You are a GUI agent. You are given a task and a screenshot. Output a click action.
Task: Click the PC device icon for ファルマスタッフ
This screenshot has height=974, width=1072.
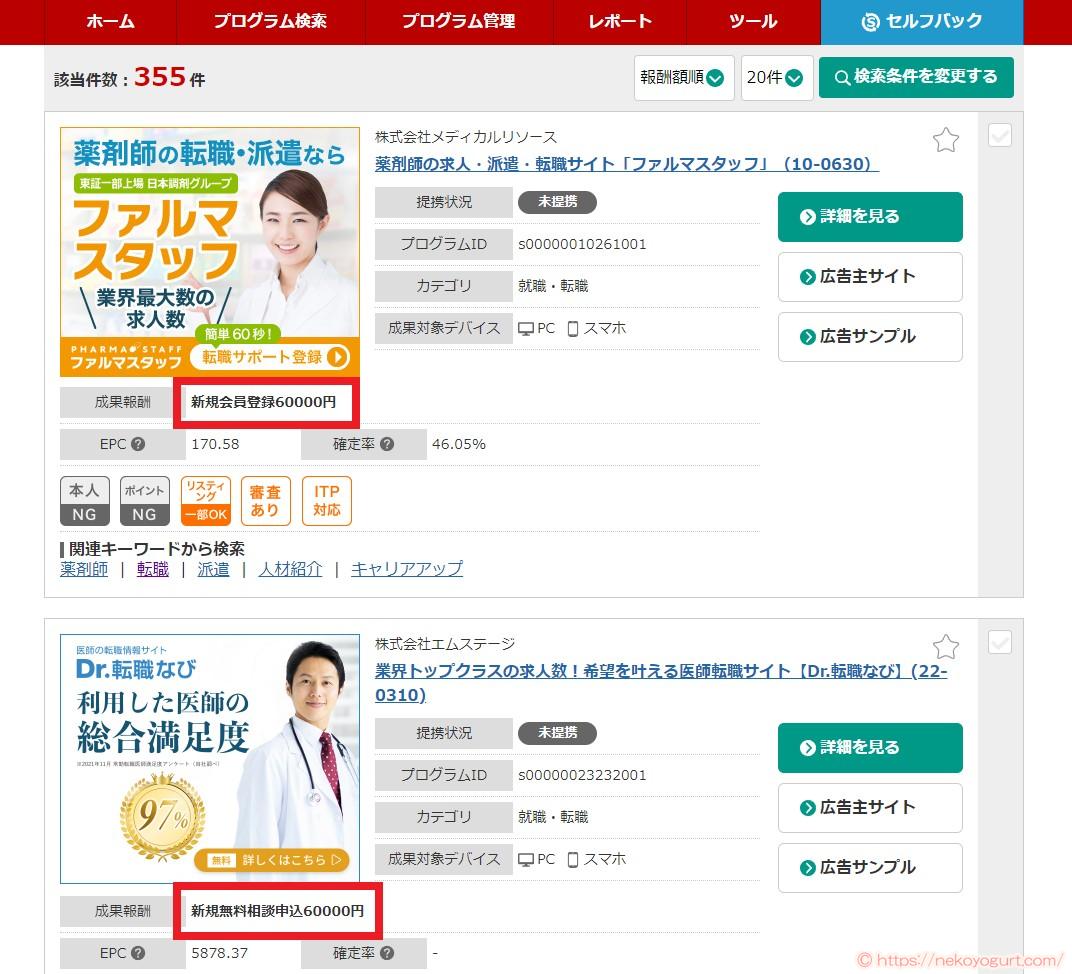tap(525, 327)
